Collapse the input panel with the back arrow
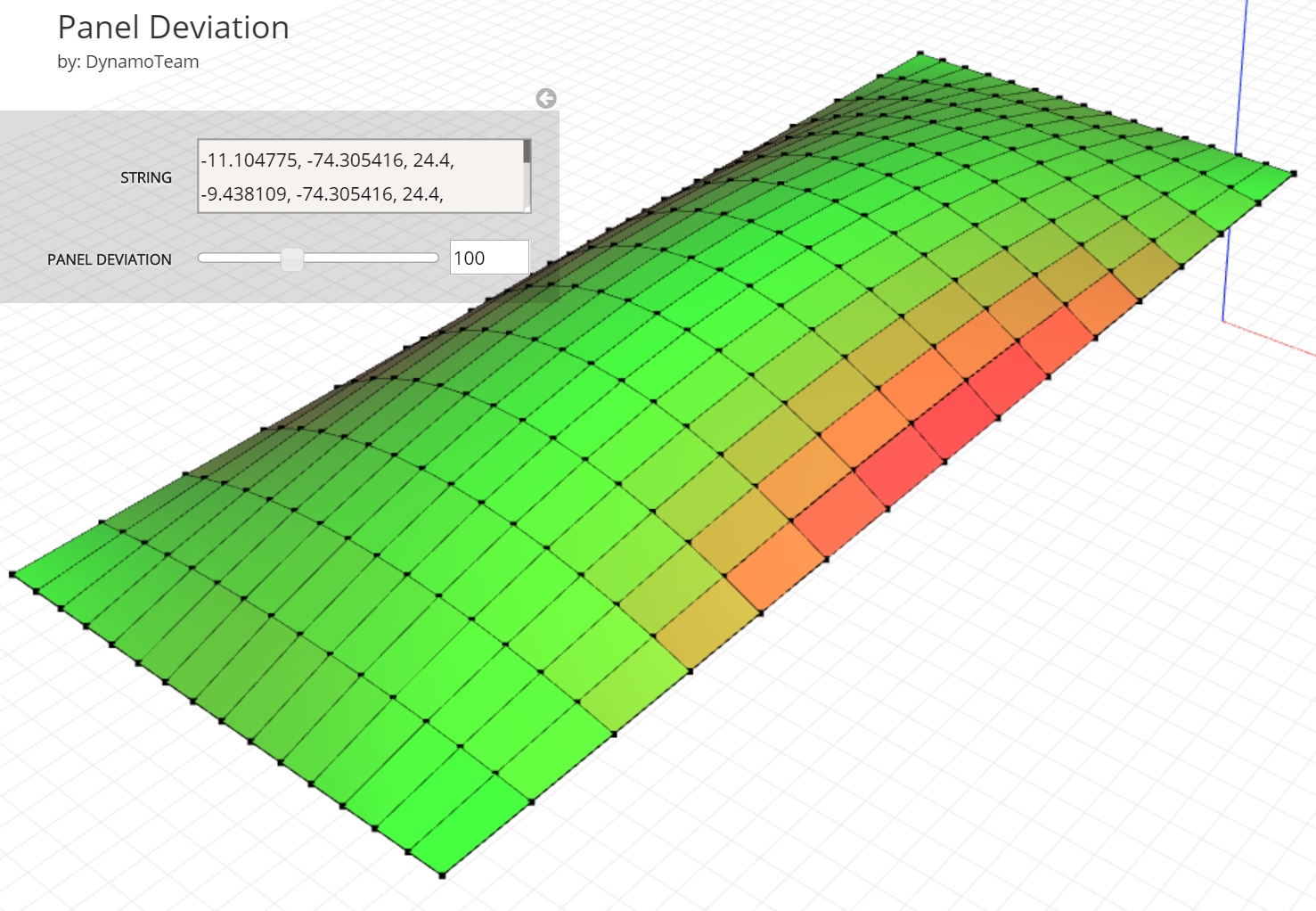This screenshot has height=911, width=1316. coord(546,99)
